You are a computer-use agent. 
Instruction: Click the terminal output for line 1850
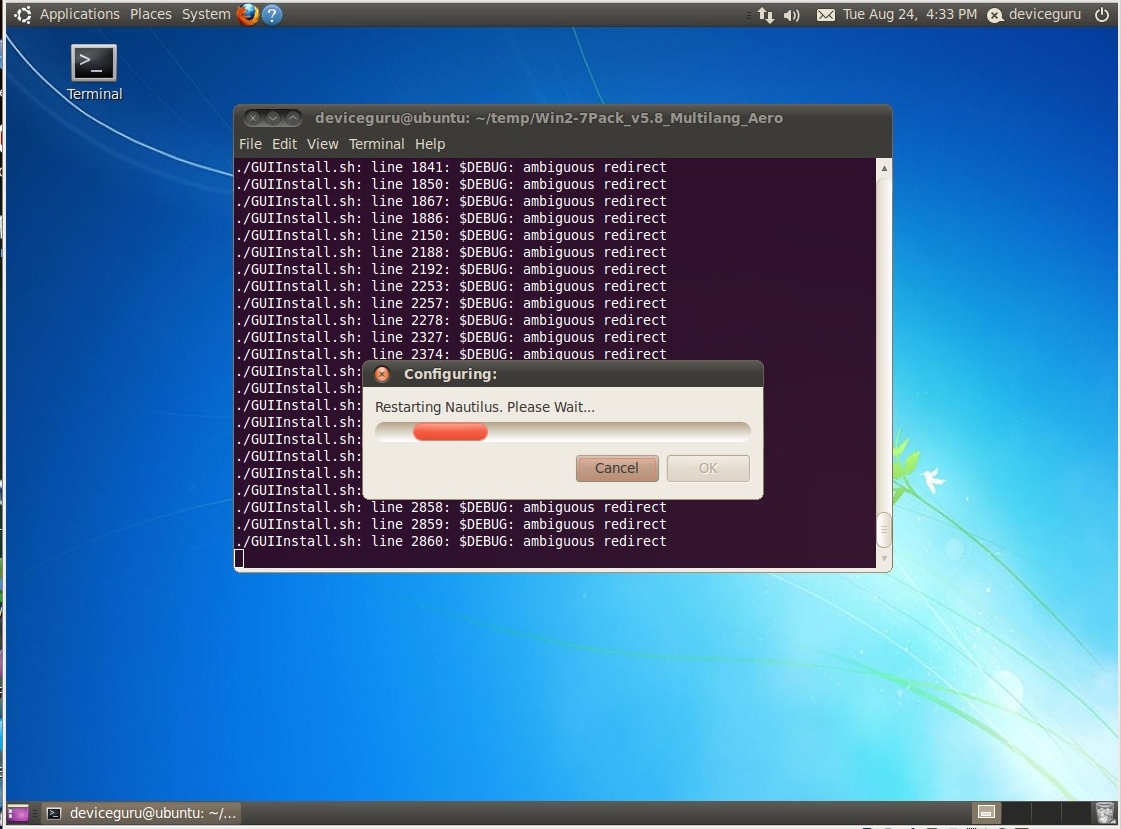451,184
